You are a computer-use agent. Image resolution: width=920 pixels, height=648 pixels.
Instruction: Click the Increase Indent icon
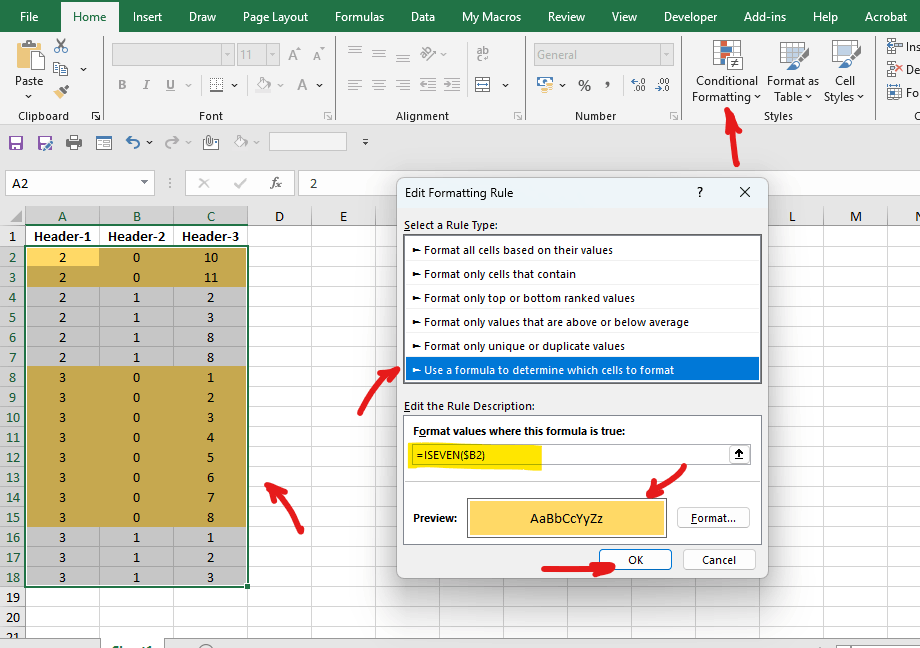click(452, 85)
